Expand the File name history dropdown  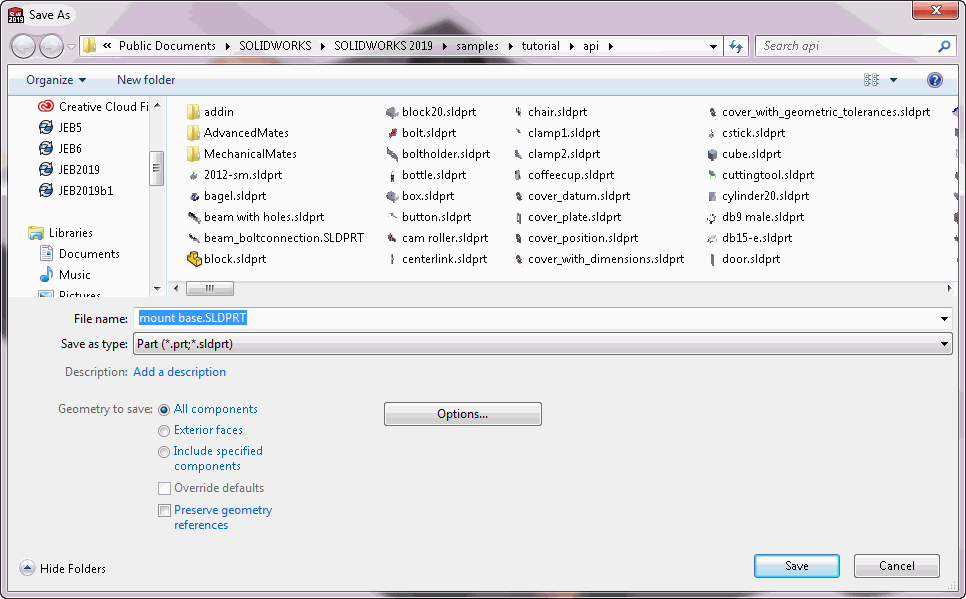click(944, 319)
